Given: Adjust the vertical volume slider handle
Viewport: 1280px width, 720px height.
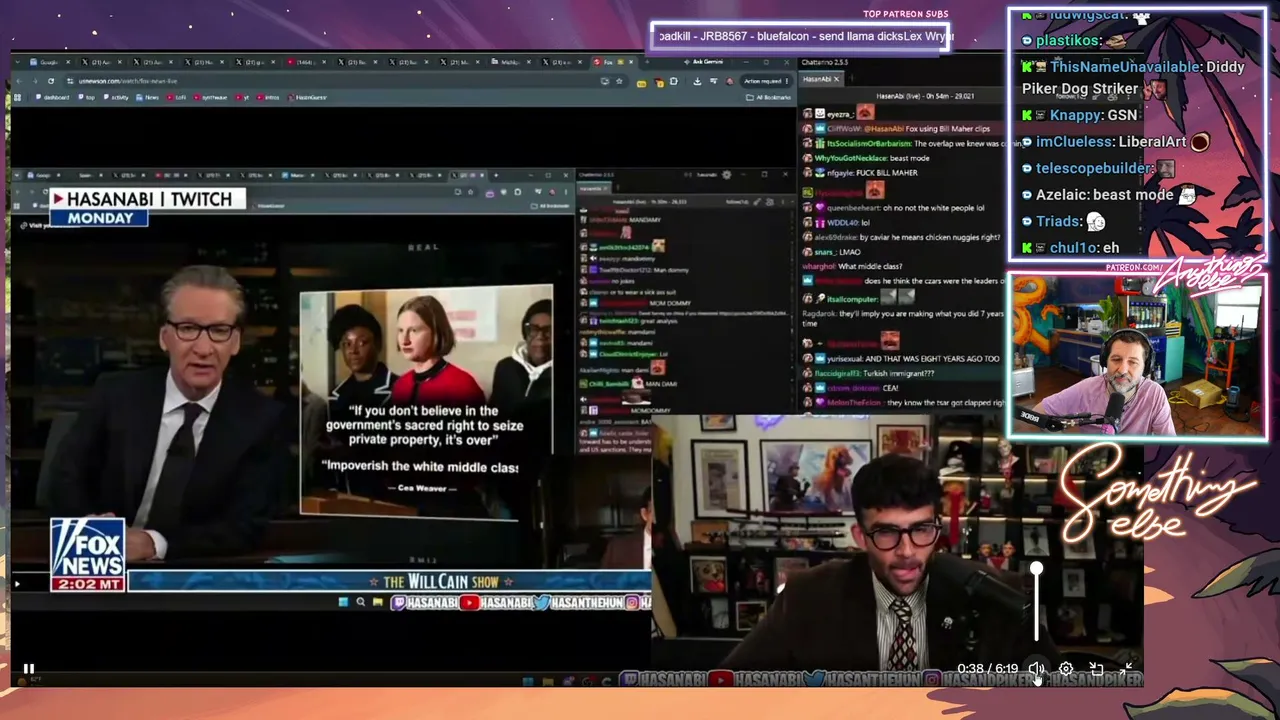Looking at the screenshot, I should 1037,569.
